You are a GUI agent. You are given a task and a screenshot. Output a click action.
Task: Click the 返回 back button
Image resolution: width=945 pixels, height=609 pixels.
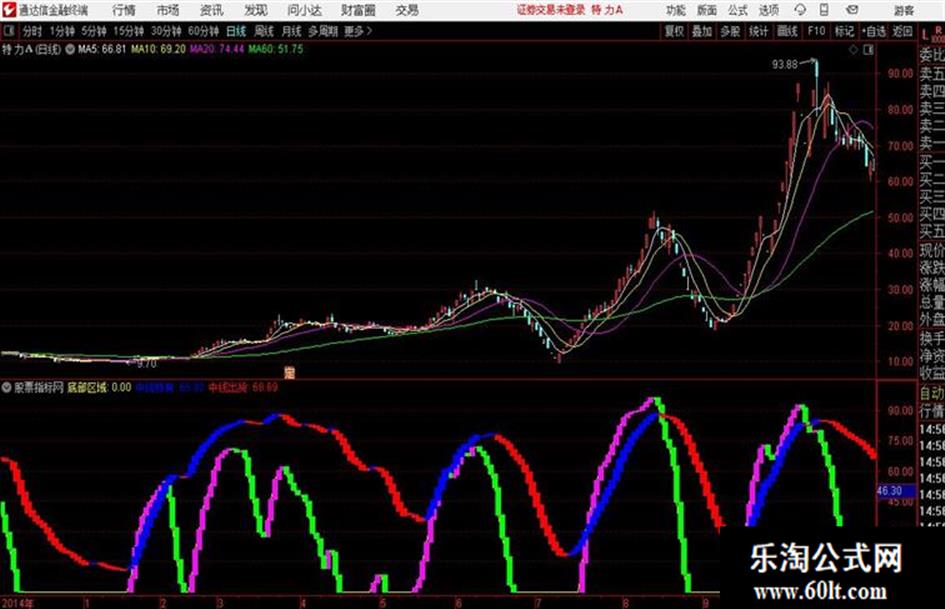pyautogui.click(x=902, y=31)
